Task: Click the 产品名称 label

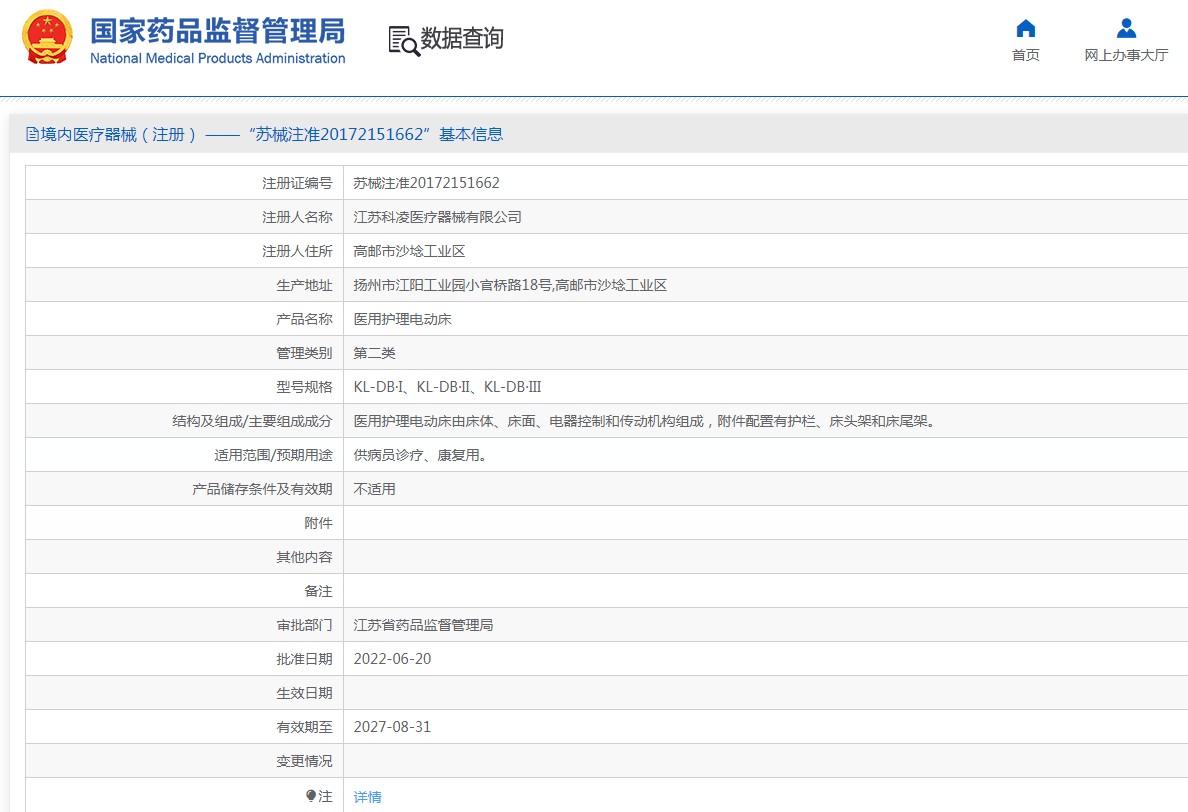Action: click(x=304, y=319)
